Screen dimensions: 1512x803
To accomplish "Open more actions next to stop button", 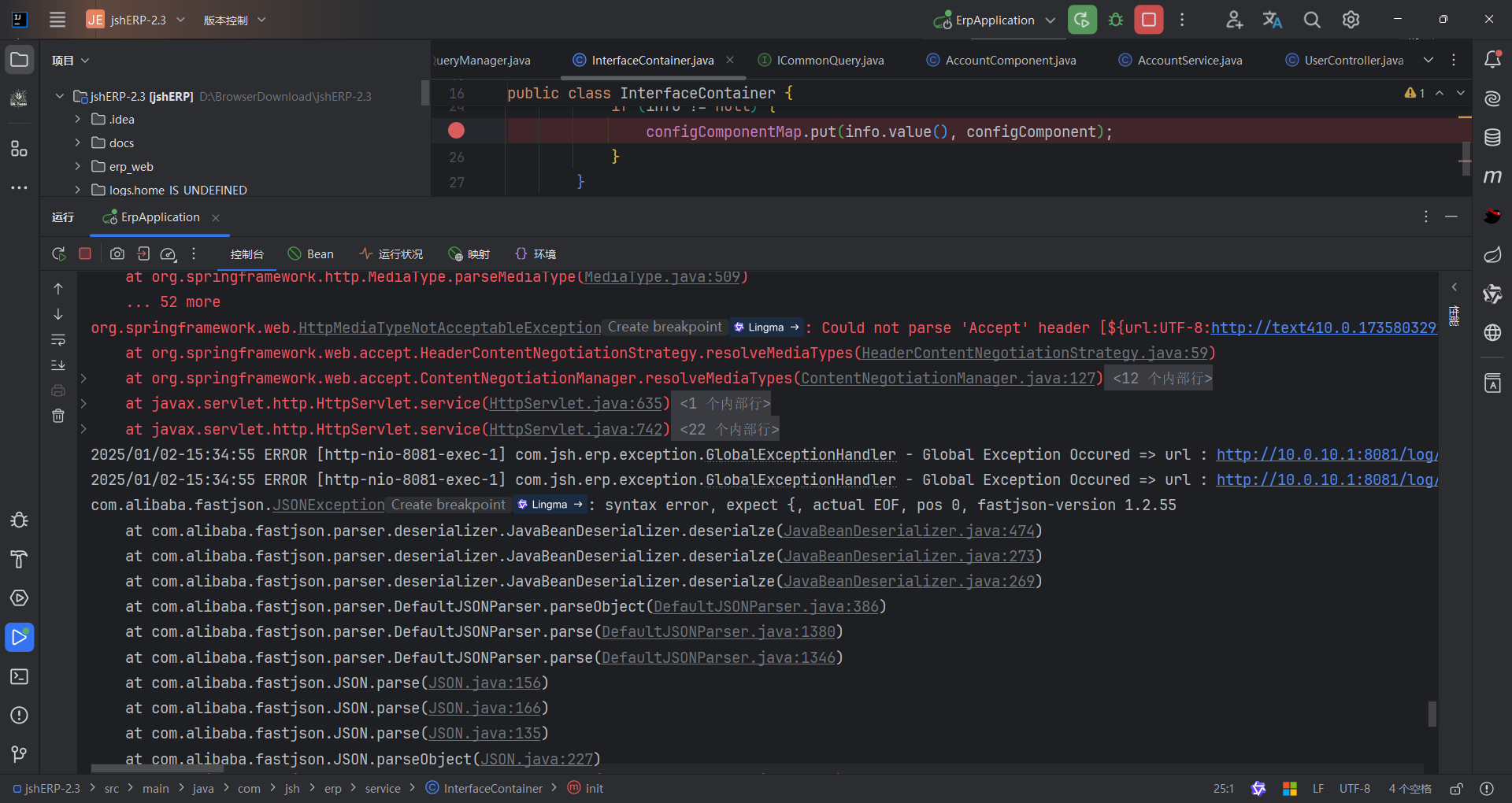I will [x=1182, y=20].
